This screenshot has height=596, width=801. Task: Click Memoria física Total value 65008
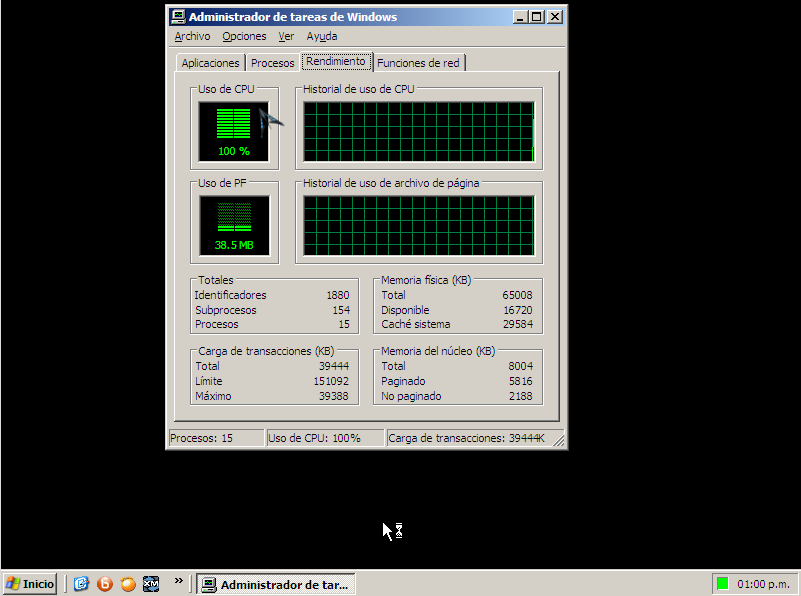coord(517,295)
